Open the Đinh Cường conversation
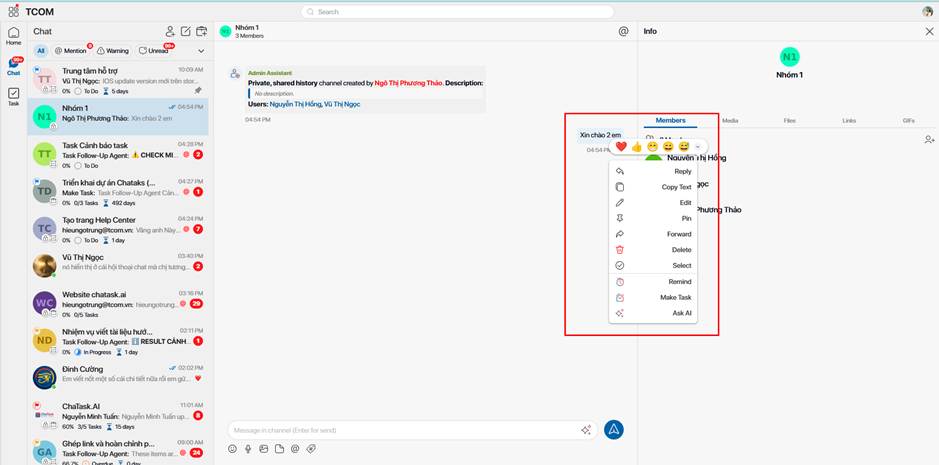939x465 pixels. [x=120, y=378]
